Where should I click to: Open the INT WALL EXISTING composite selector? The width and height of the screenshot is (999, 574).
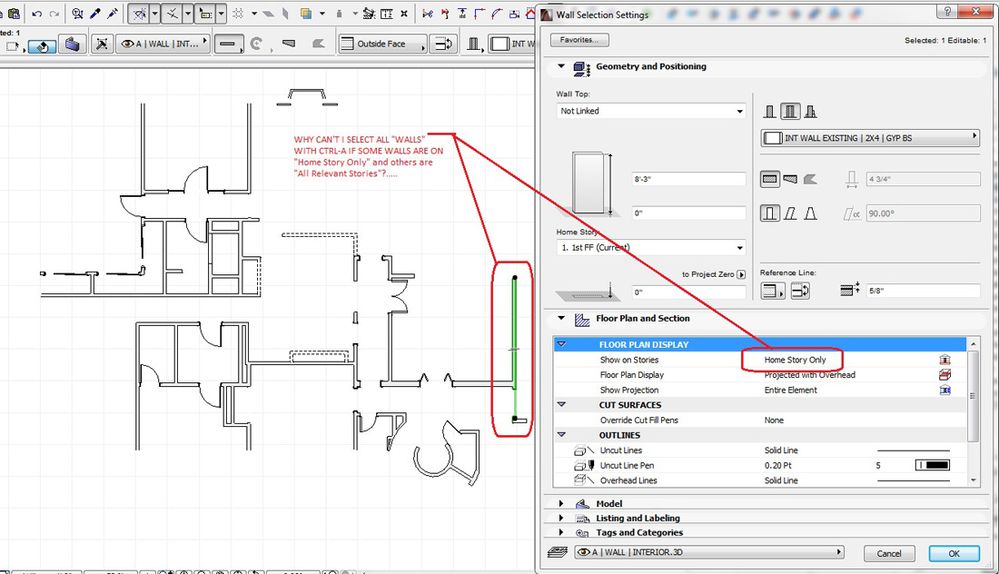pos(870,138)
